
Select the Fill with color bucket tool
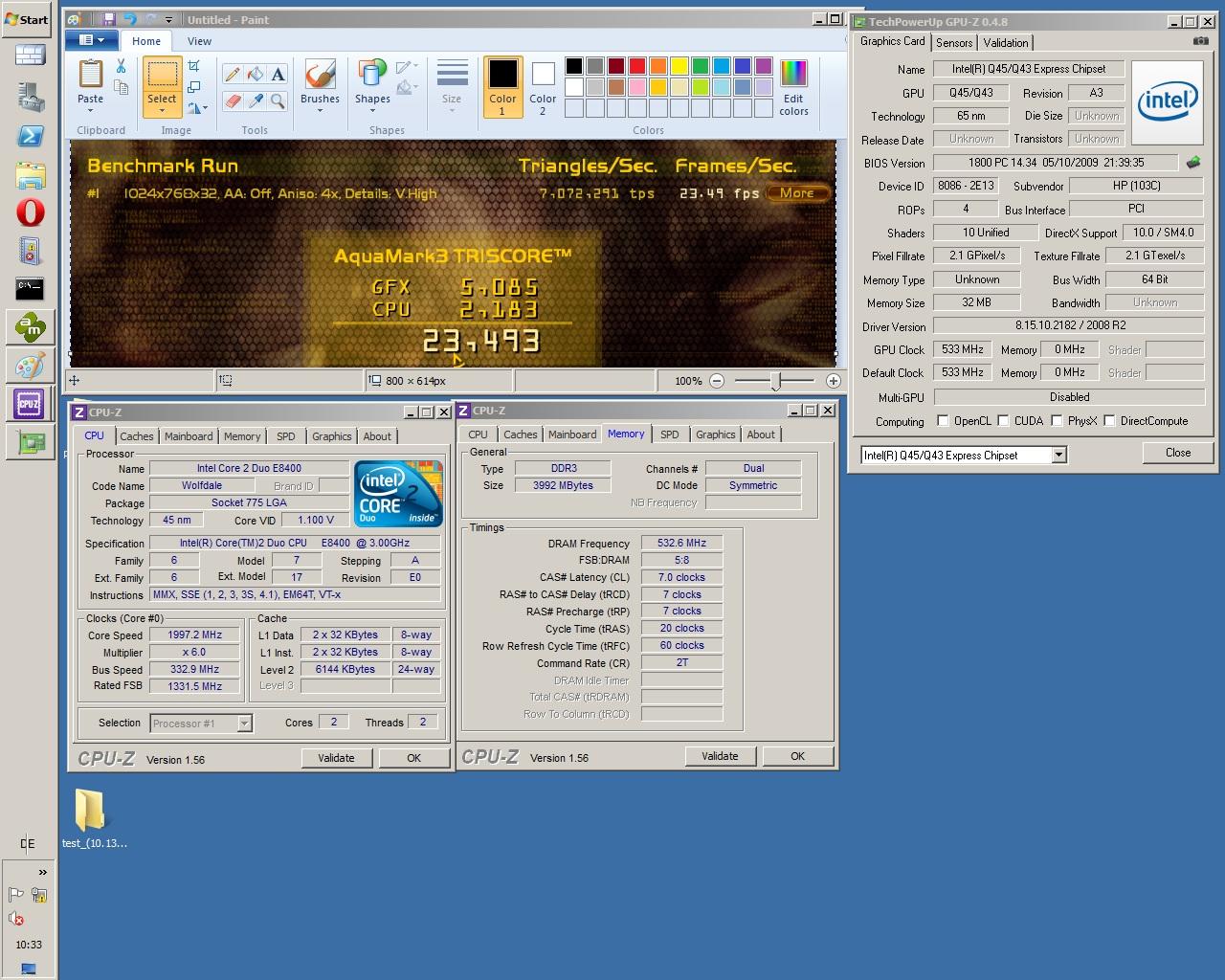pyautogui.click(x=255, y=74)
